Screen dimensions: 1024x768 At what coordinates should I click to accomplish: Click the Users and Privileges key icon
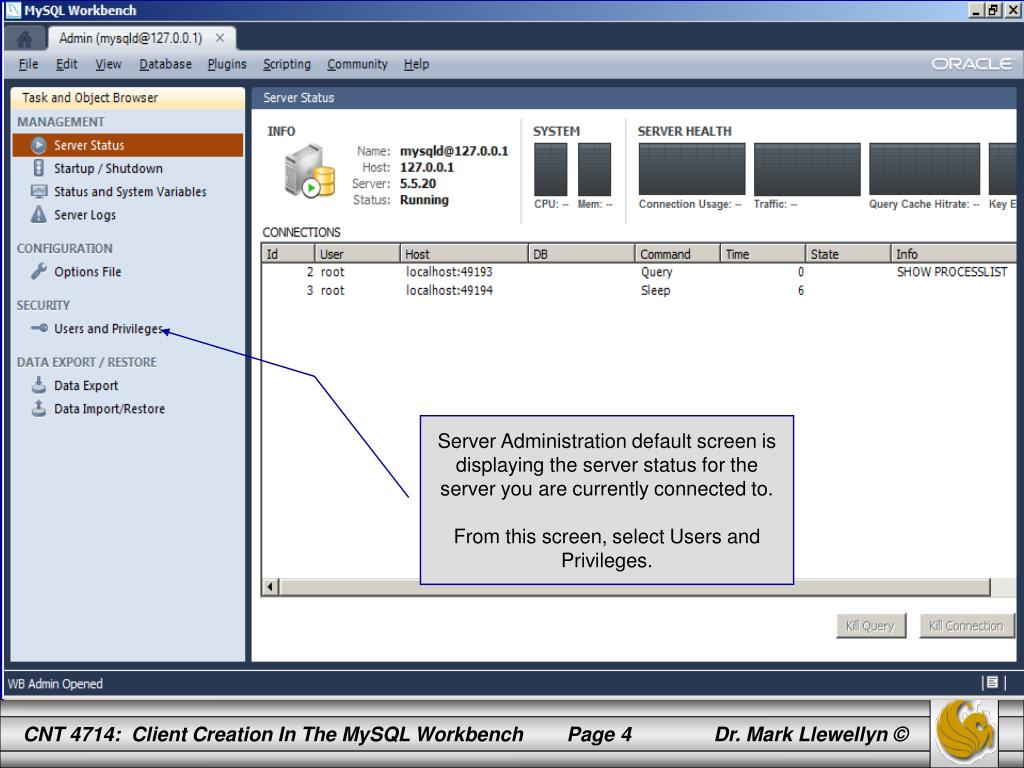[39, 328]
